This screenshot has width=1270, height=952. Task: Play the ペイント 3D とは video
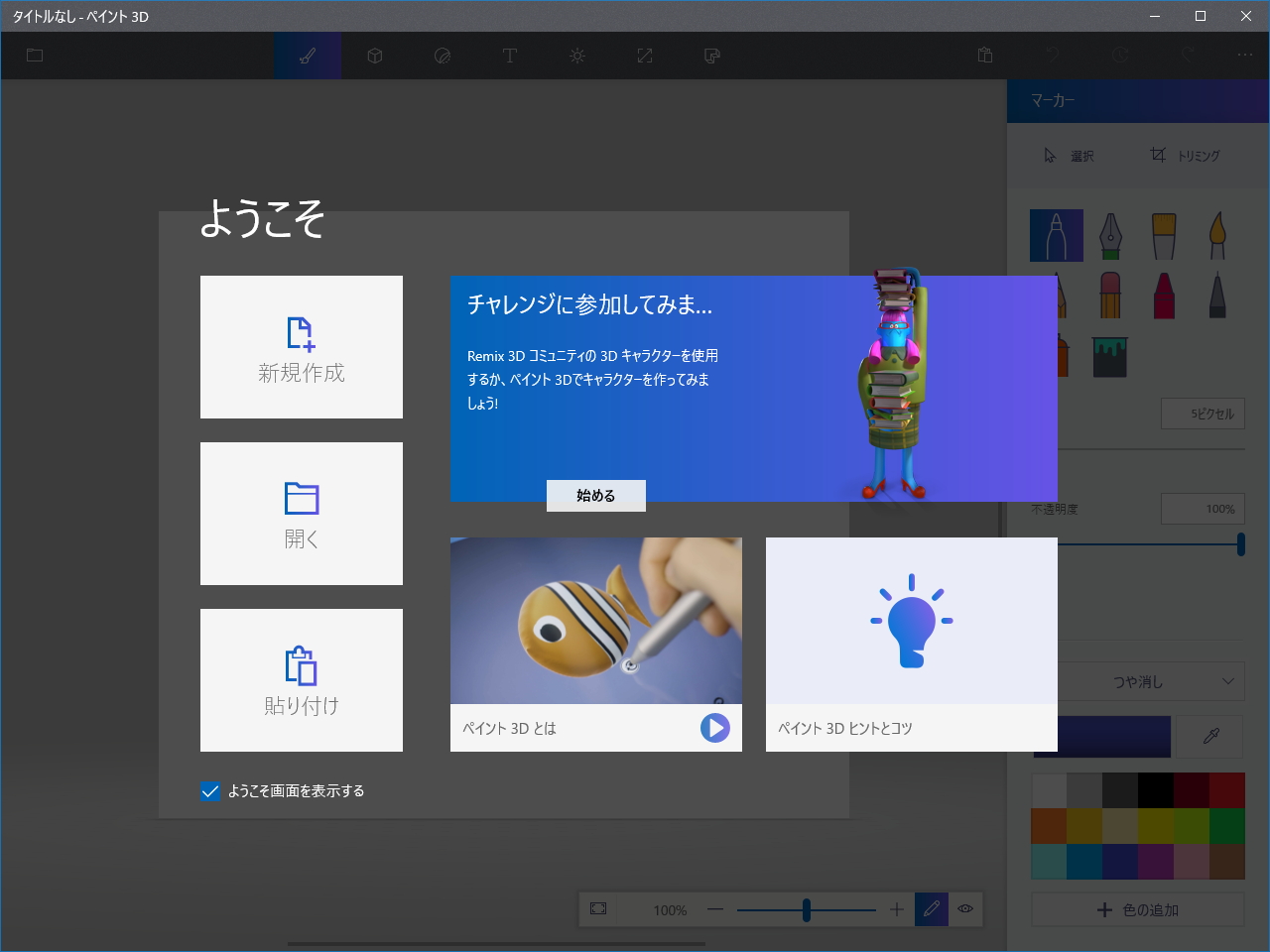tap(714, 727)
